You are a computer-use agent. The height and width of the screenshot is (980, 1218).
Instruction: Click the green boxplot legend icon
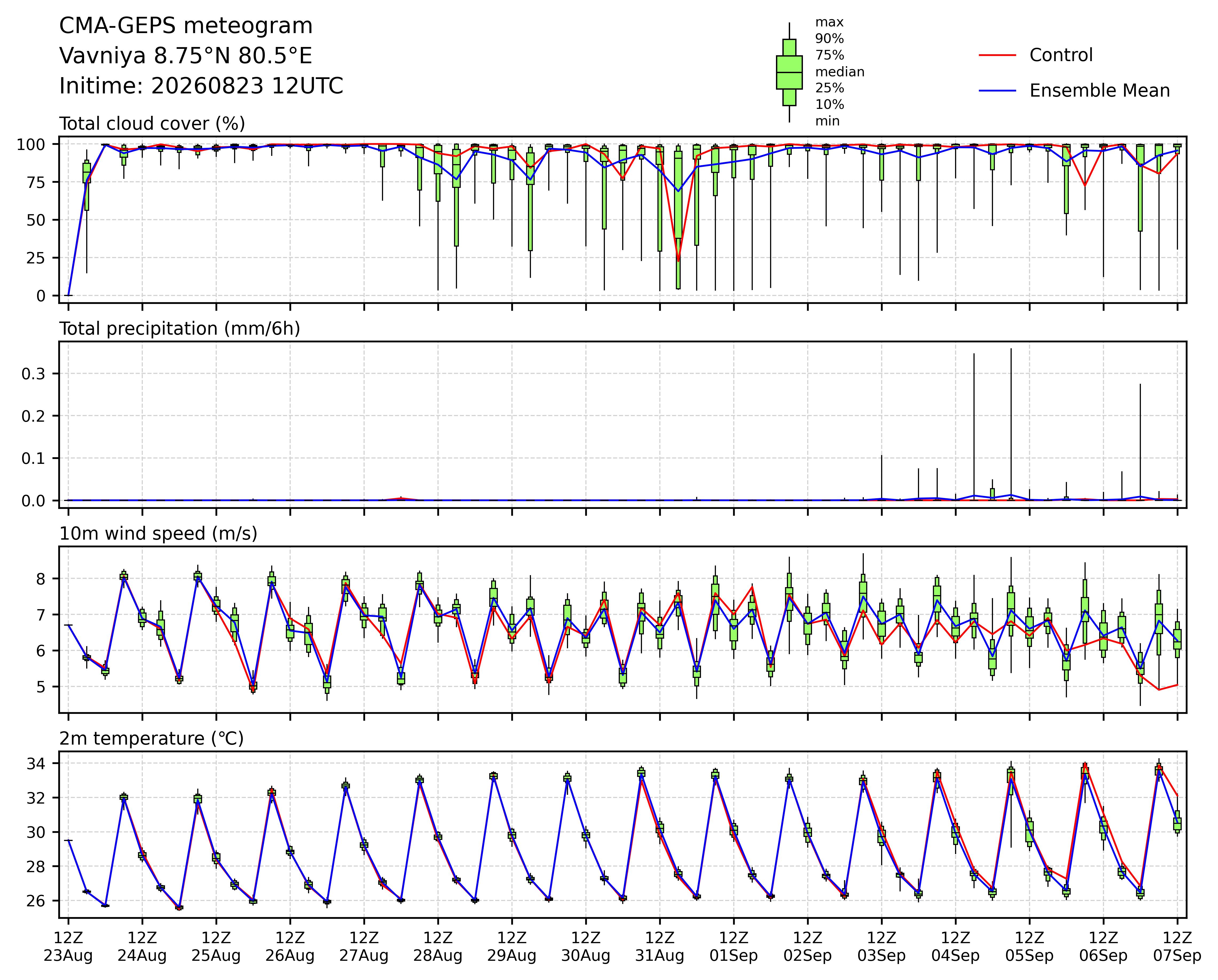point(789,72)
